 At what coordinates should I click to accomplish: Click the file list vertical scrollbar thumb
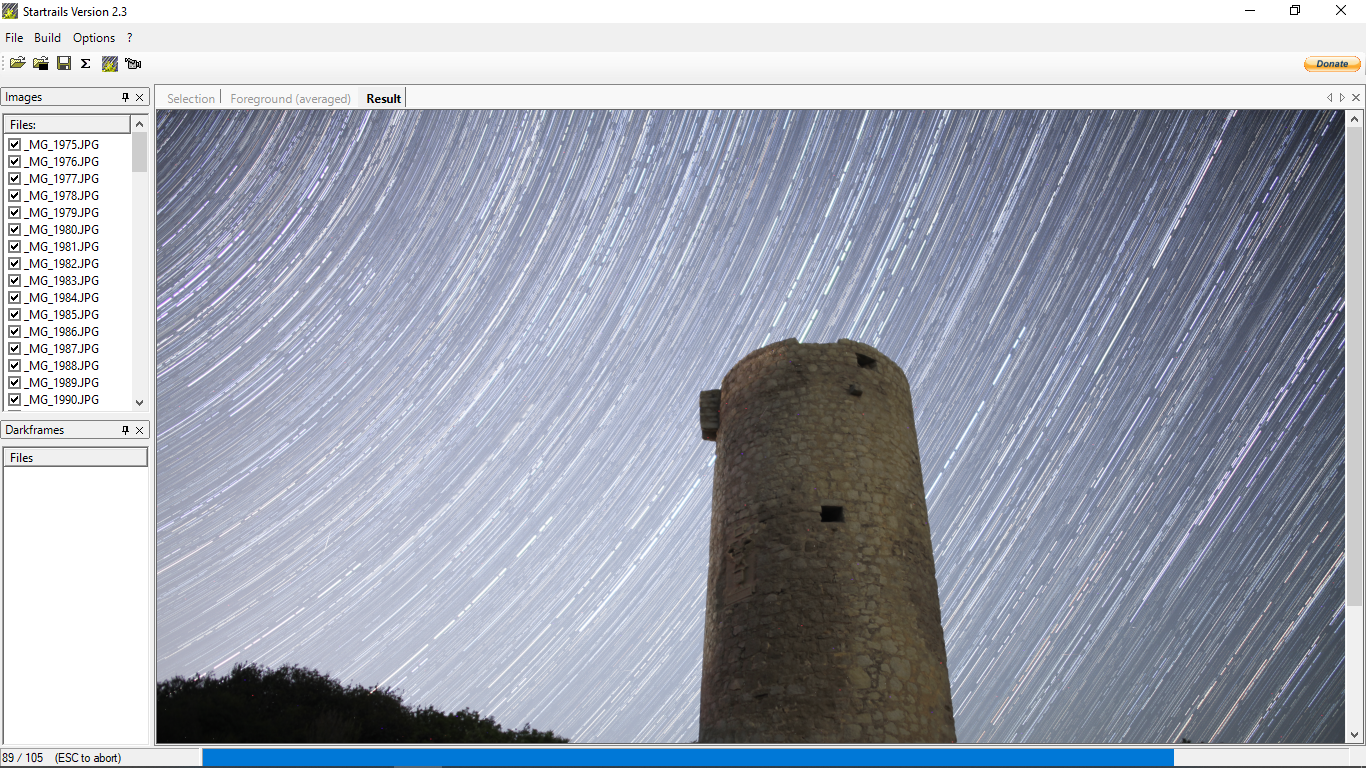click(x=139, y=152)
